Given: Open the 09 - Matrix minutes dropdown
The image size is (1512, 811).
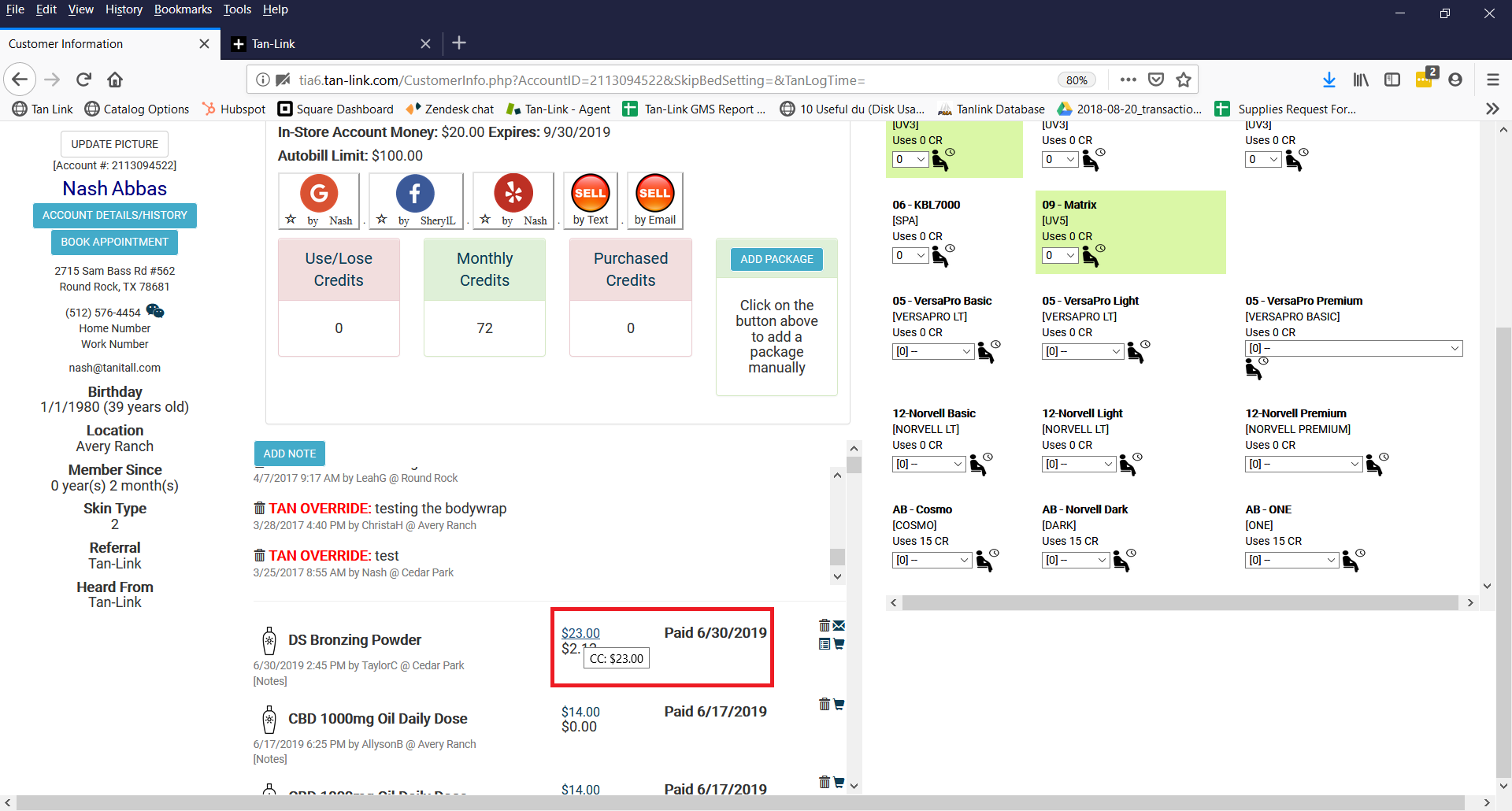Looking at the screenshot, I should pos(1060,255).
